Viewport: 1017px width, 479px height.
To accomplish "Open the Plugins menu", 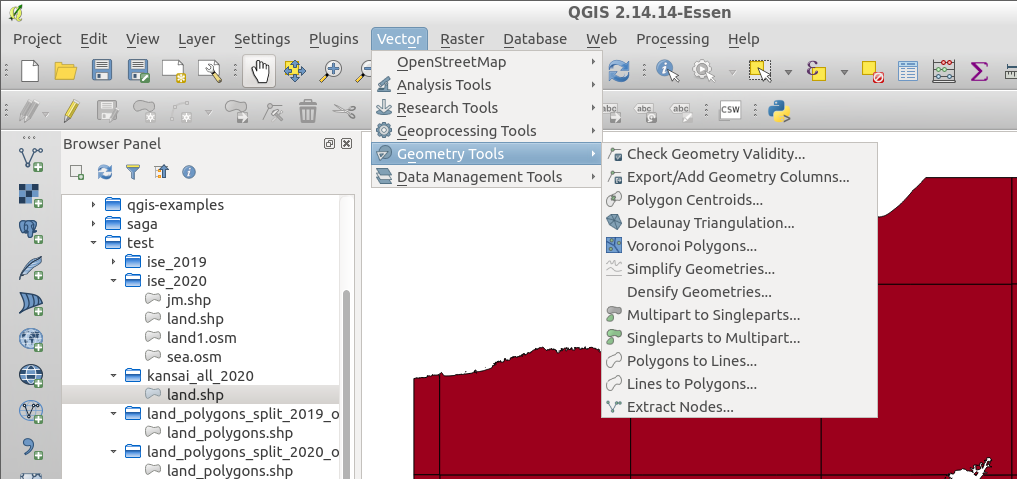I will [x=333, y=39].
